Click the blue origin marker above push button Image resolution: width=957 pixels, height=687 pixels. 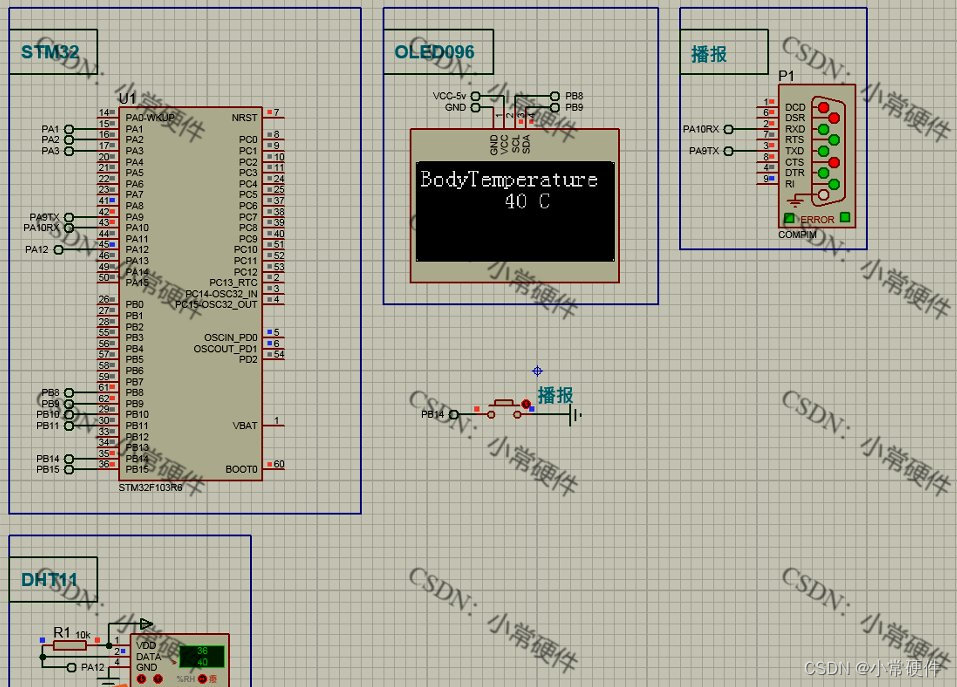[537, 371]
